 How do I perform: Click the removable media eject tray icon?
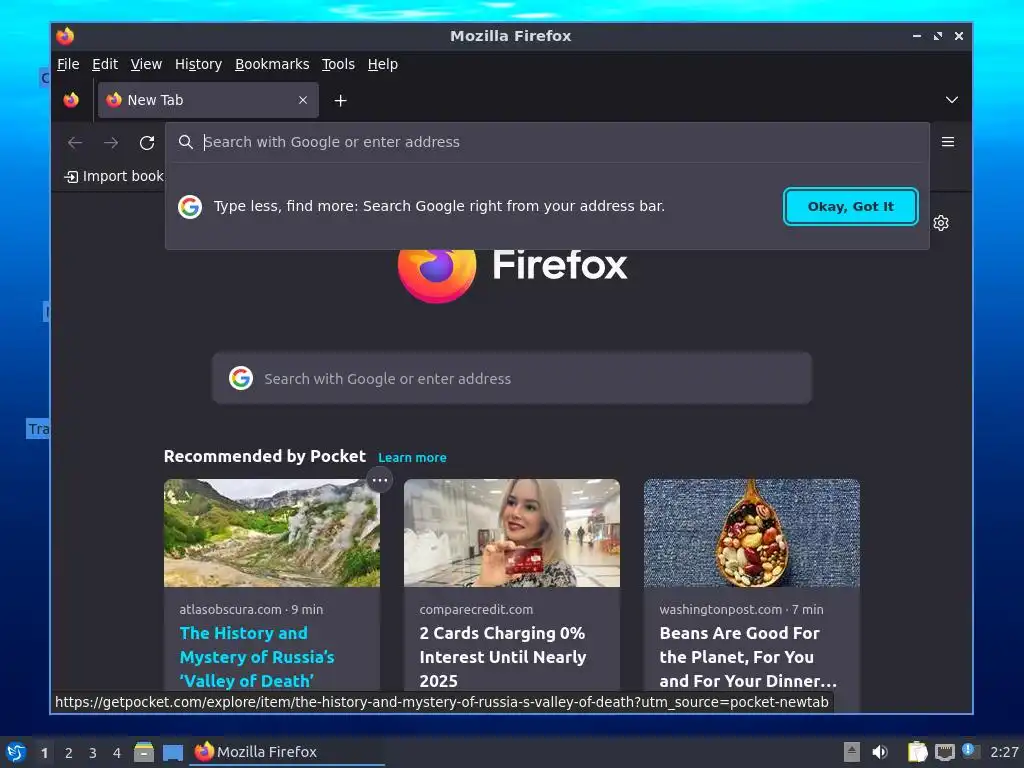pyautogui.click(x=851, y=752)
